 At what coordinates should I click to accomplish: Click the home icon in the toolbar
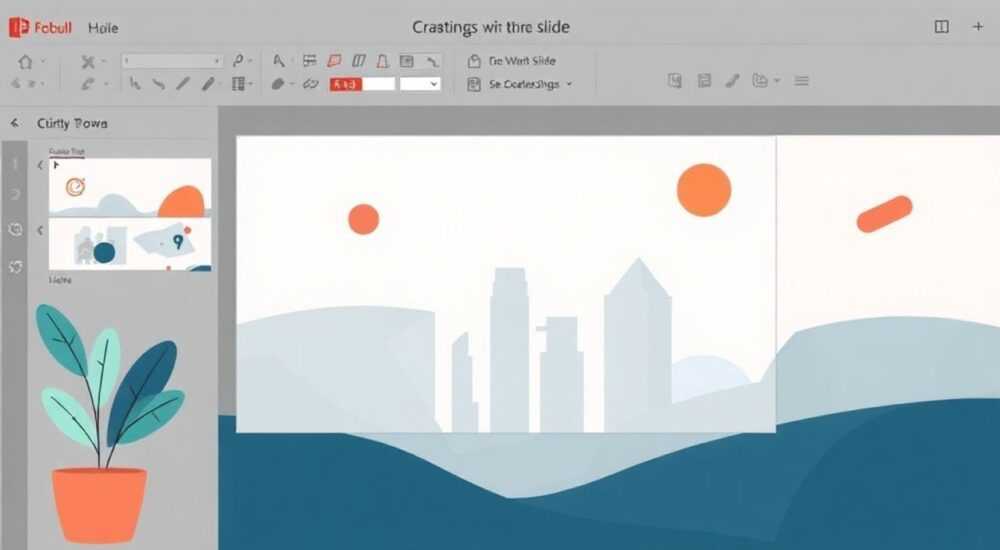(26, 62)
